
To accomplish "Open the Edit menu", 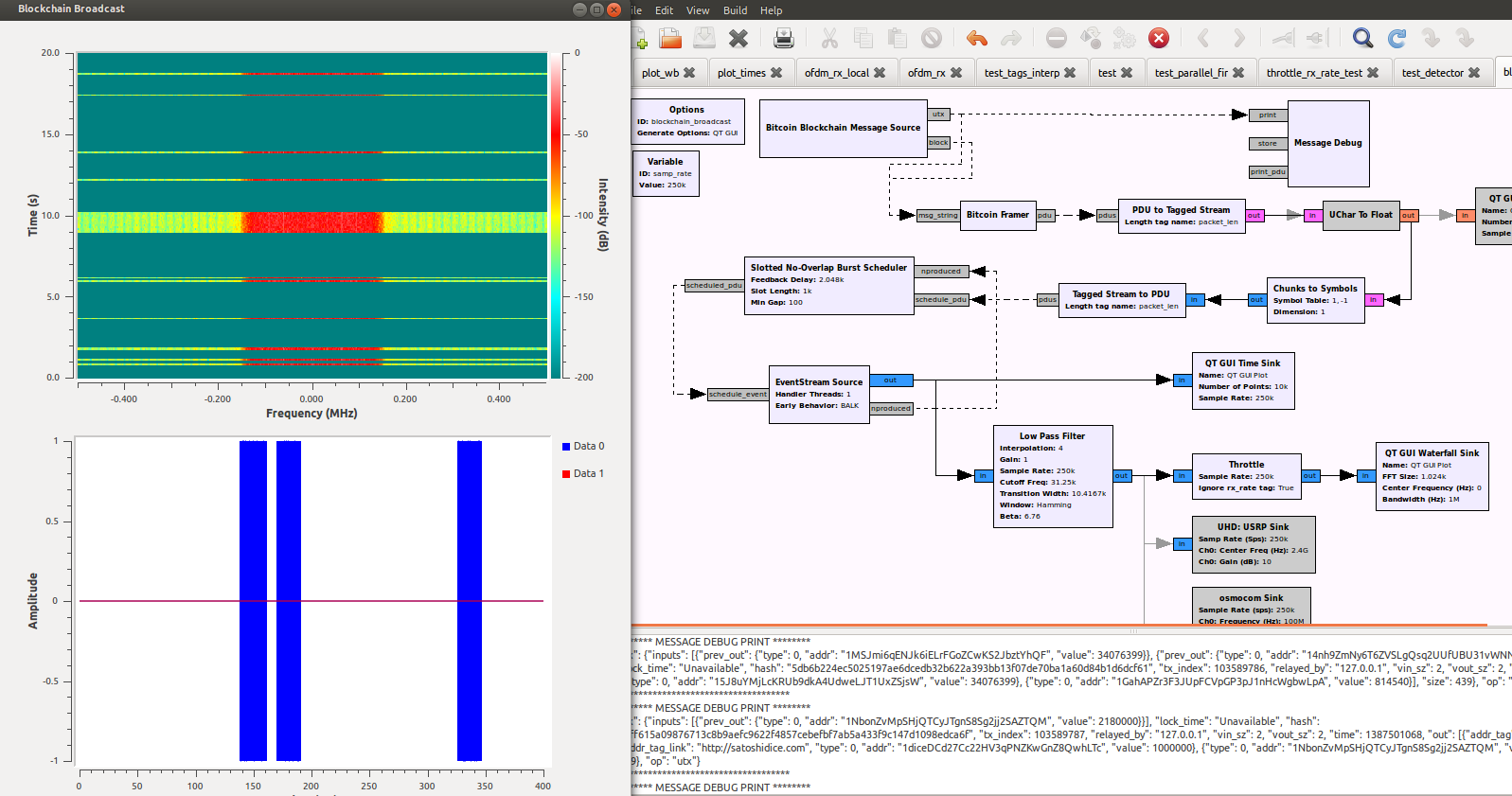I will tap(664, 10).
